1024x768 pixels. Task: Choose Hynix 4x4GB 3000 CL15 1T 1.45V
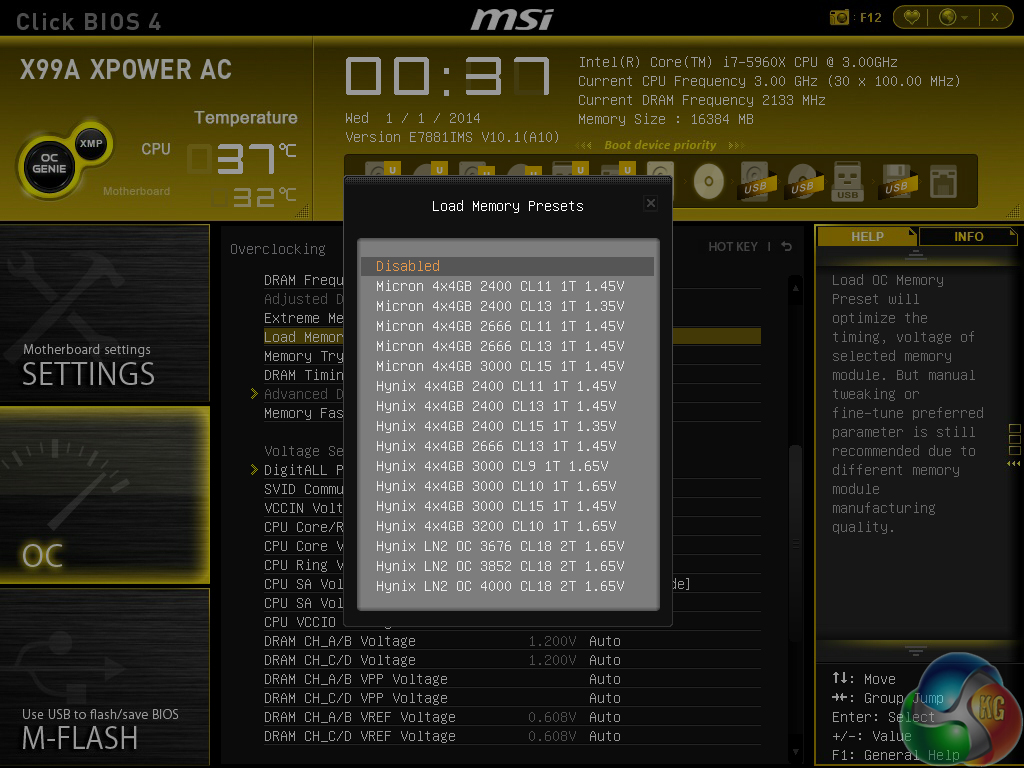click(507, 506)
